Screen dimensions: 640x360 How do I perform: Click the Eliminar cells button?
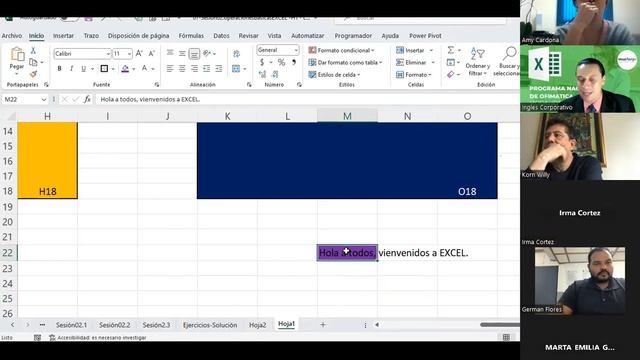click(415, 62)
